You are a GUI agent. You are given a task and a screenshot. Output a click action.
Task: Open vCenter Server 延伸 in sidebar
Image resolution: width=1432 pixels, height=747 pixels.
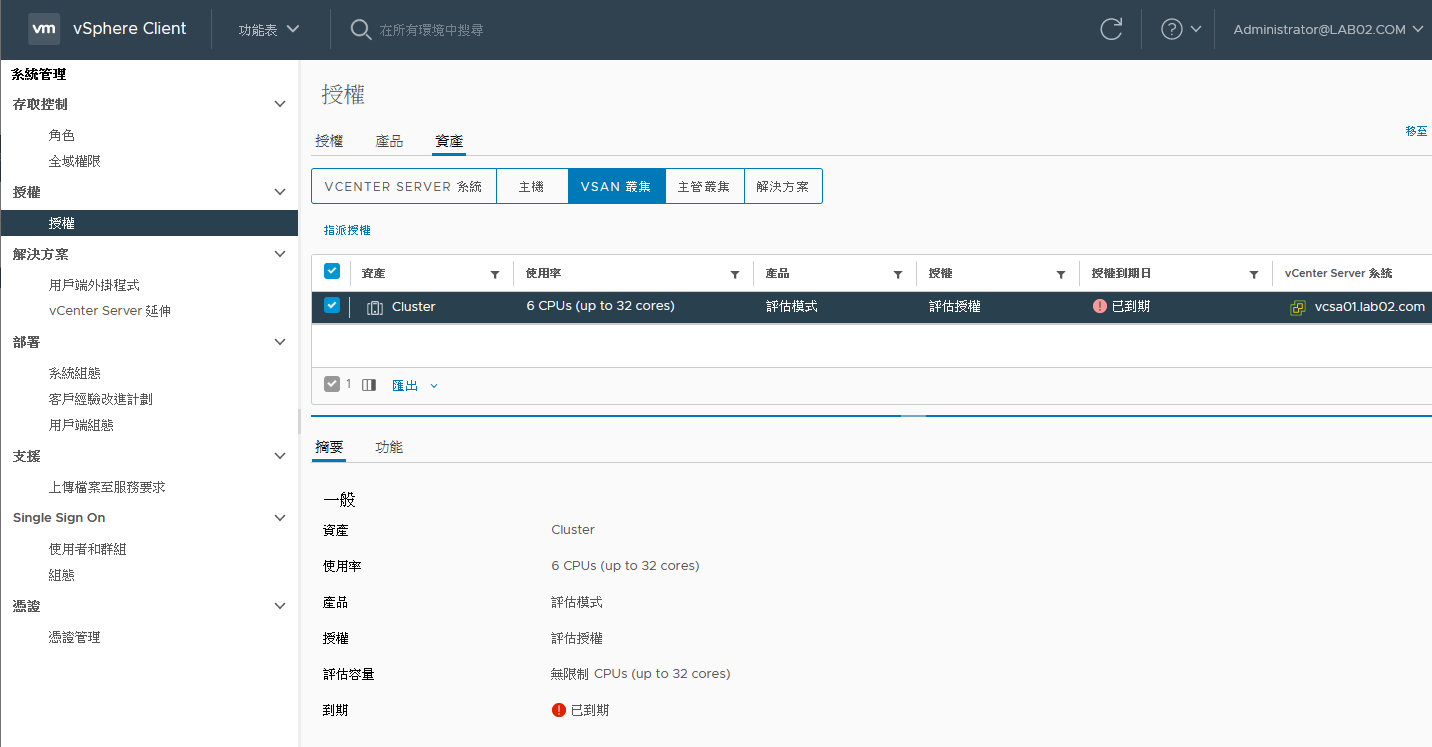click(x=110, y=311)
